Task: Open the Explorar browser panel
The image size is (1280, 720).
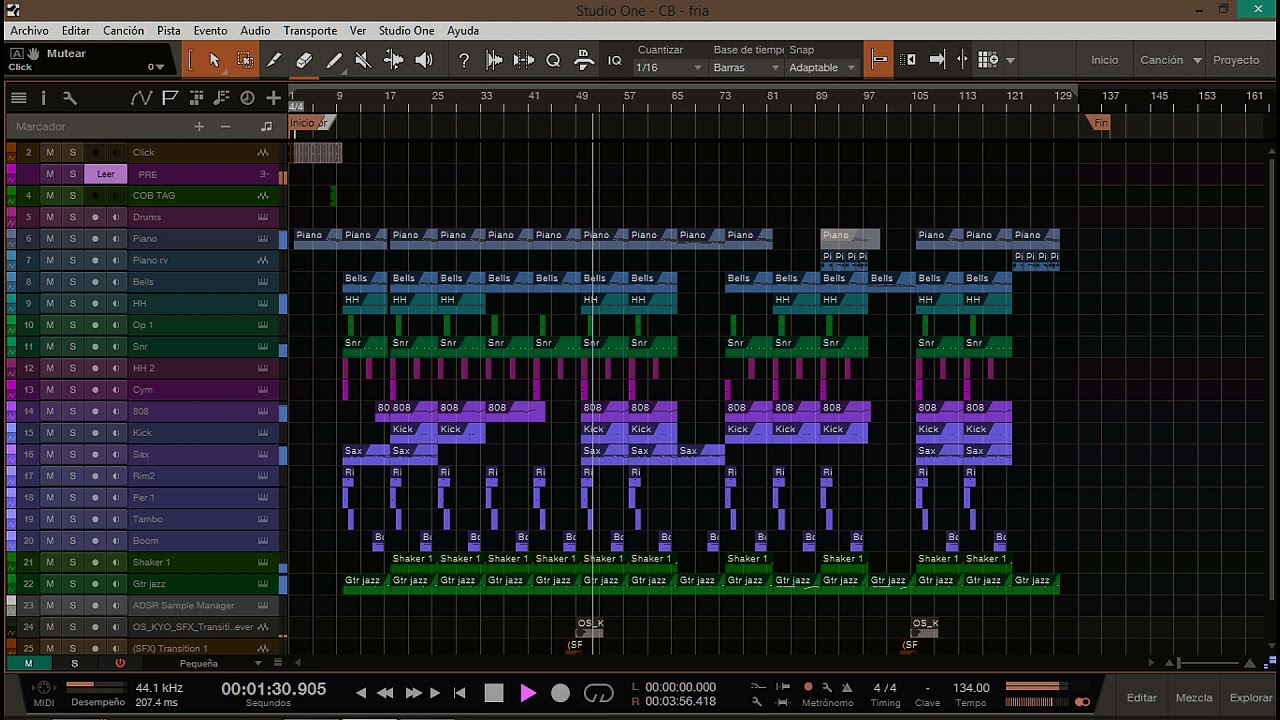Action: point(1251,698)
